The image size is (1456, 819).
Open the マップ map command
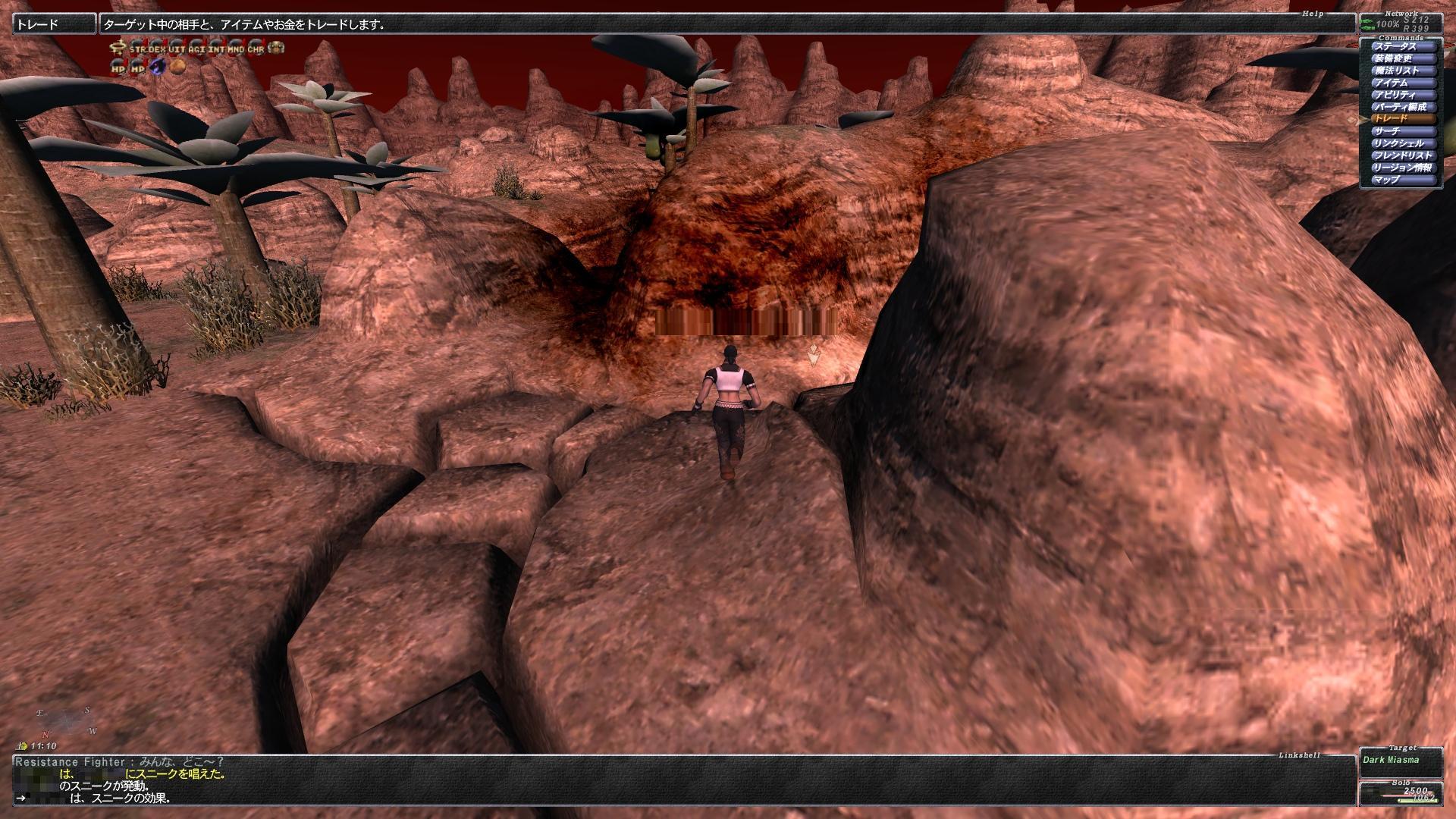coord(1403,180)
